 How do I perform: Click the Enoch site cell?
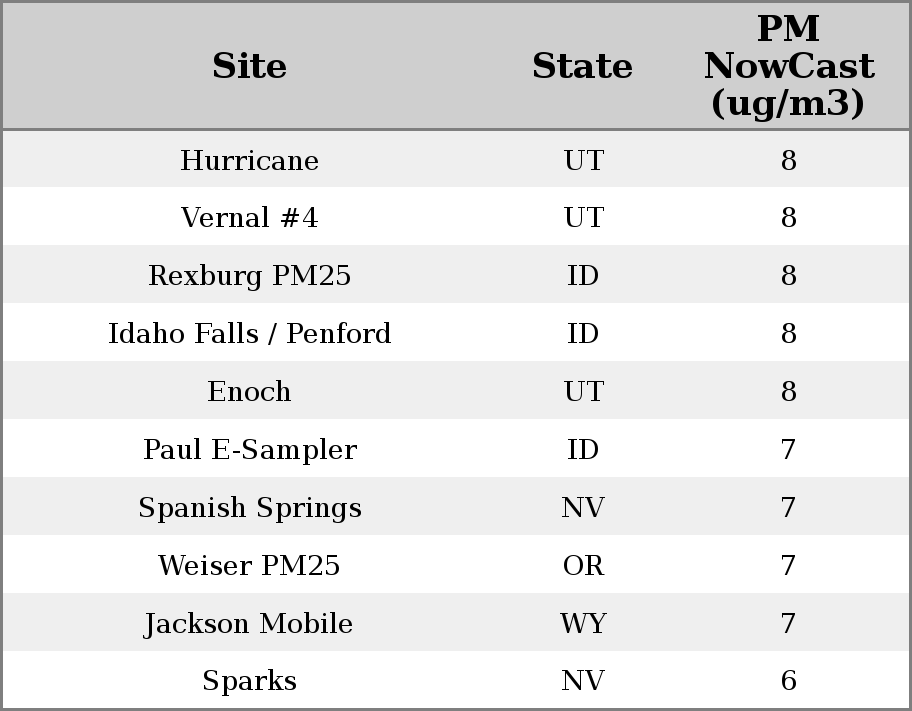pos(249,392)
